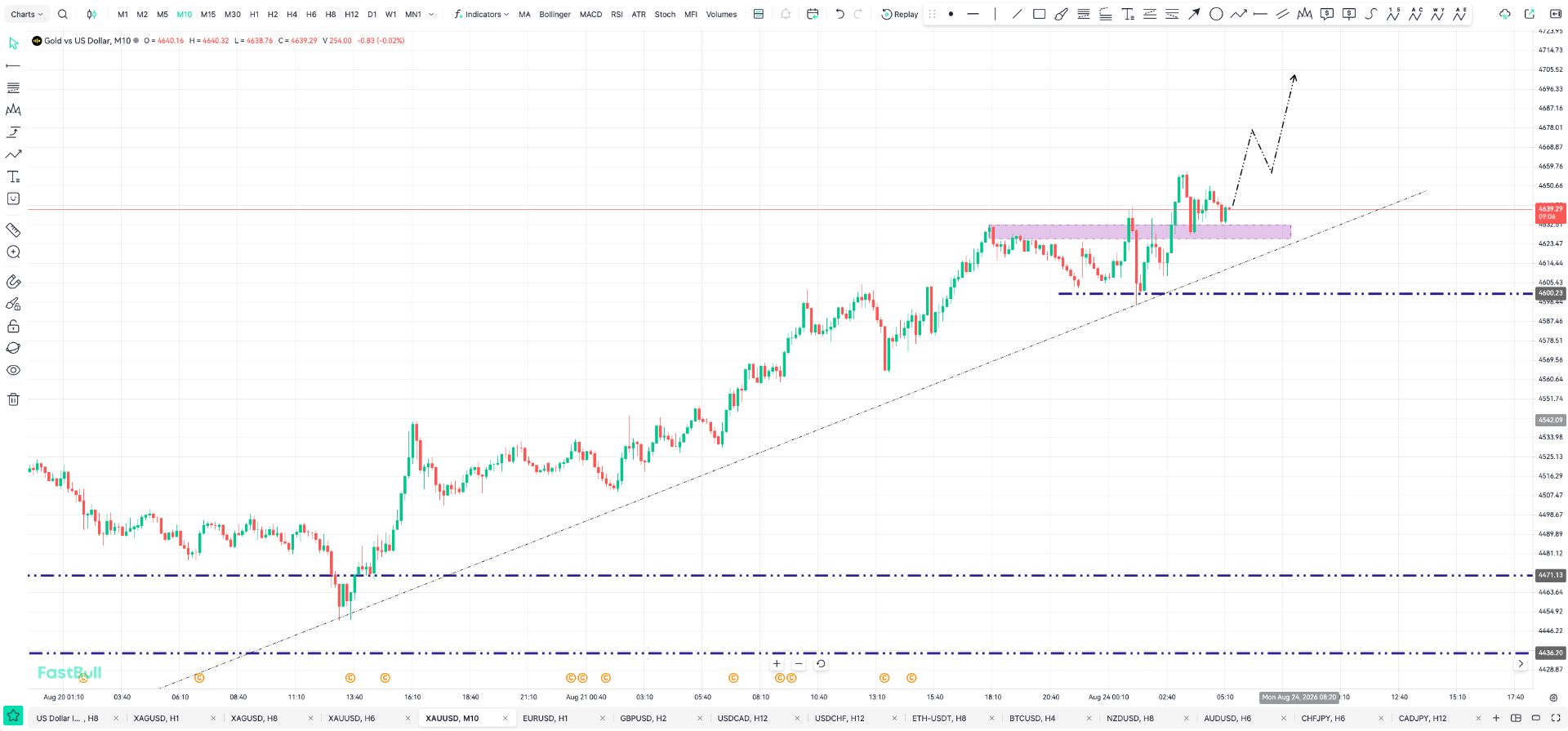Switch timeframe to H1
This screenshot has height=731, width=1568.
point(254,14)
